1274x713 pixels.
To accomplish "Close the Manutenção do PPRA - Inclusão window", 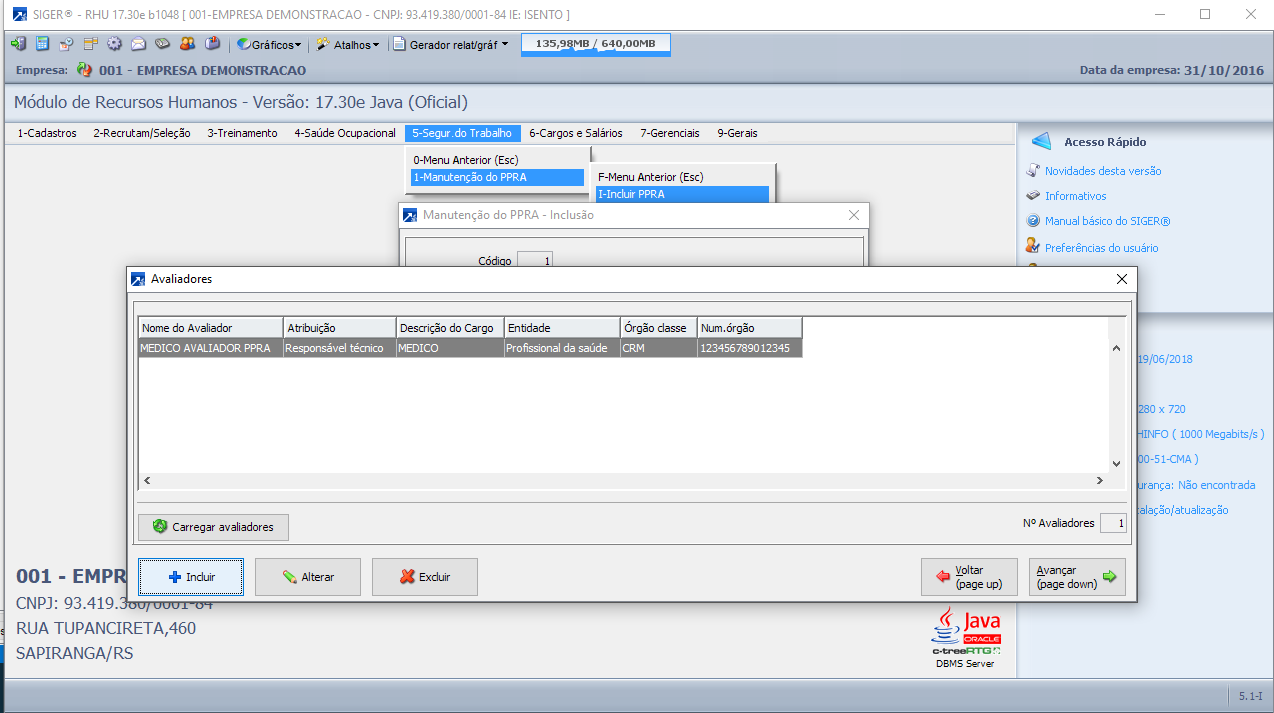I will tap(854, 215).
